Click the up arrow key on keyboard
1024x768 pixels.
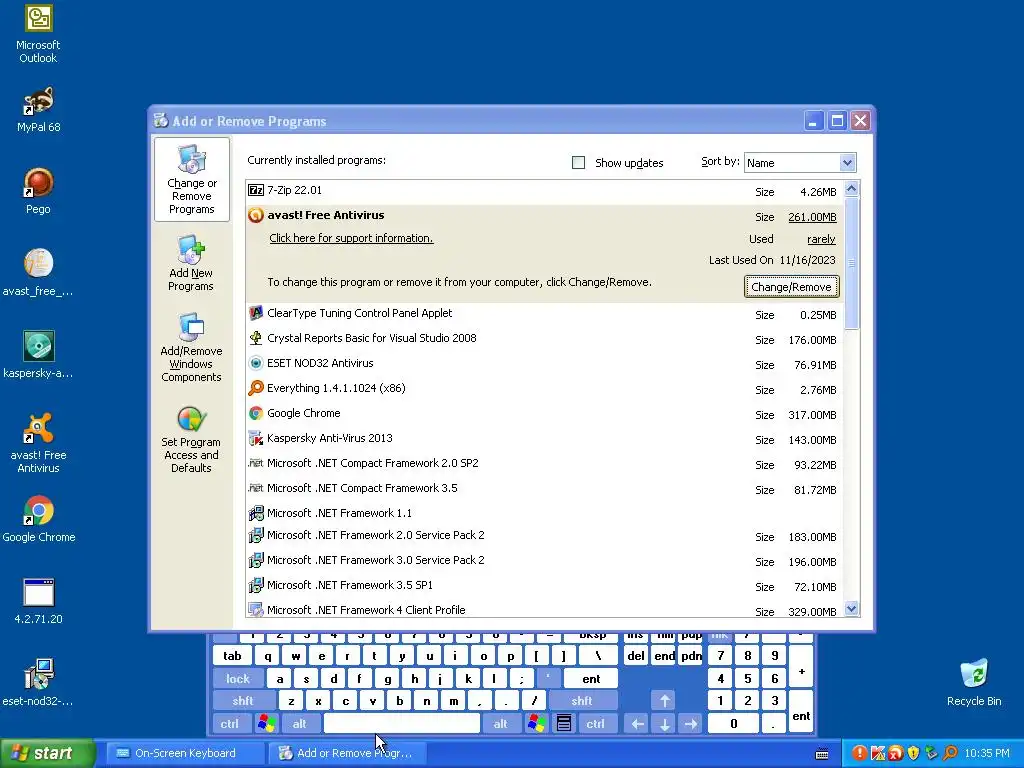(x=664, y=701)
